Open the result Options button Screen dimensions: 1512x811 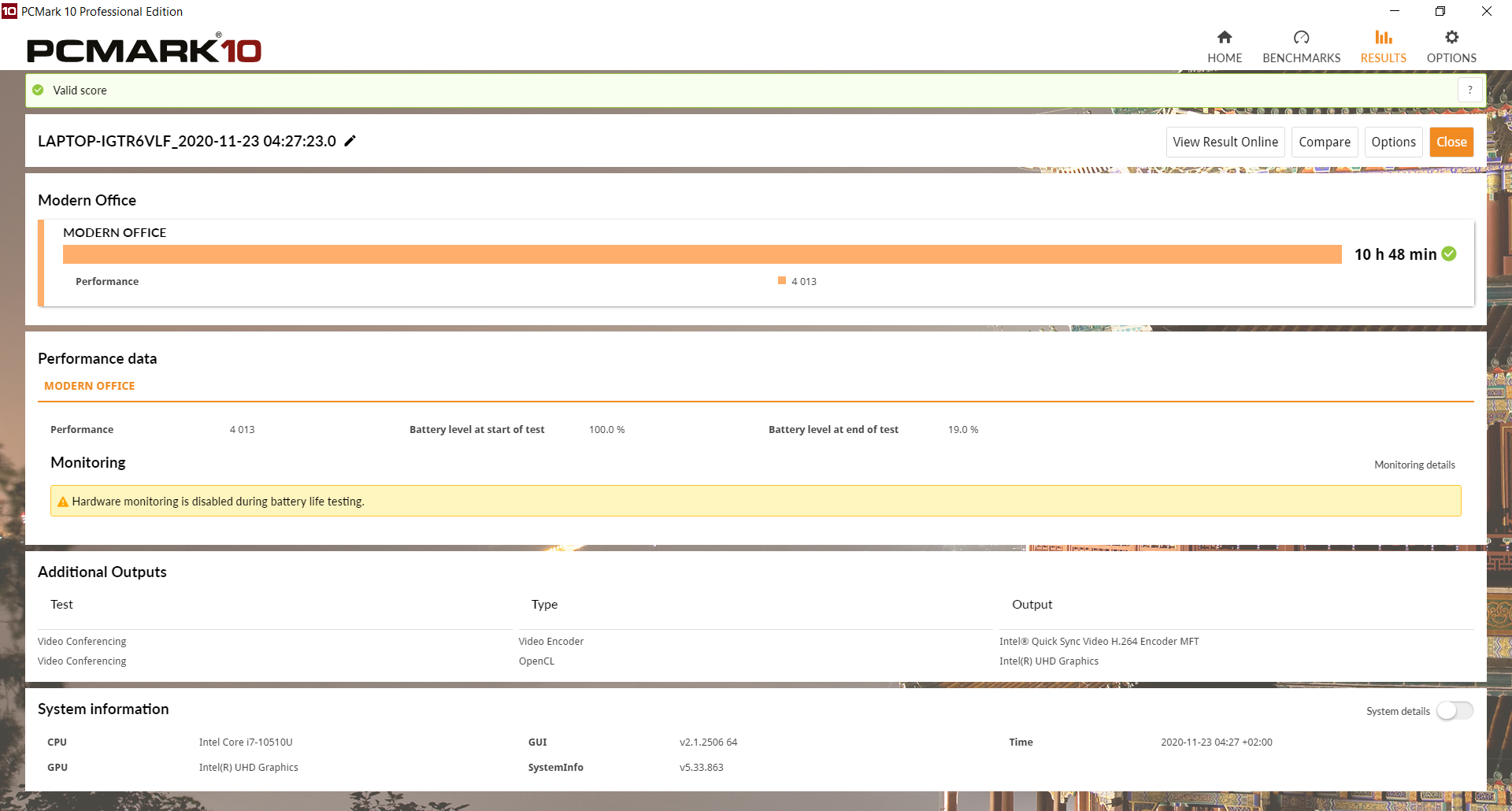point(1393,142)
